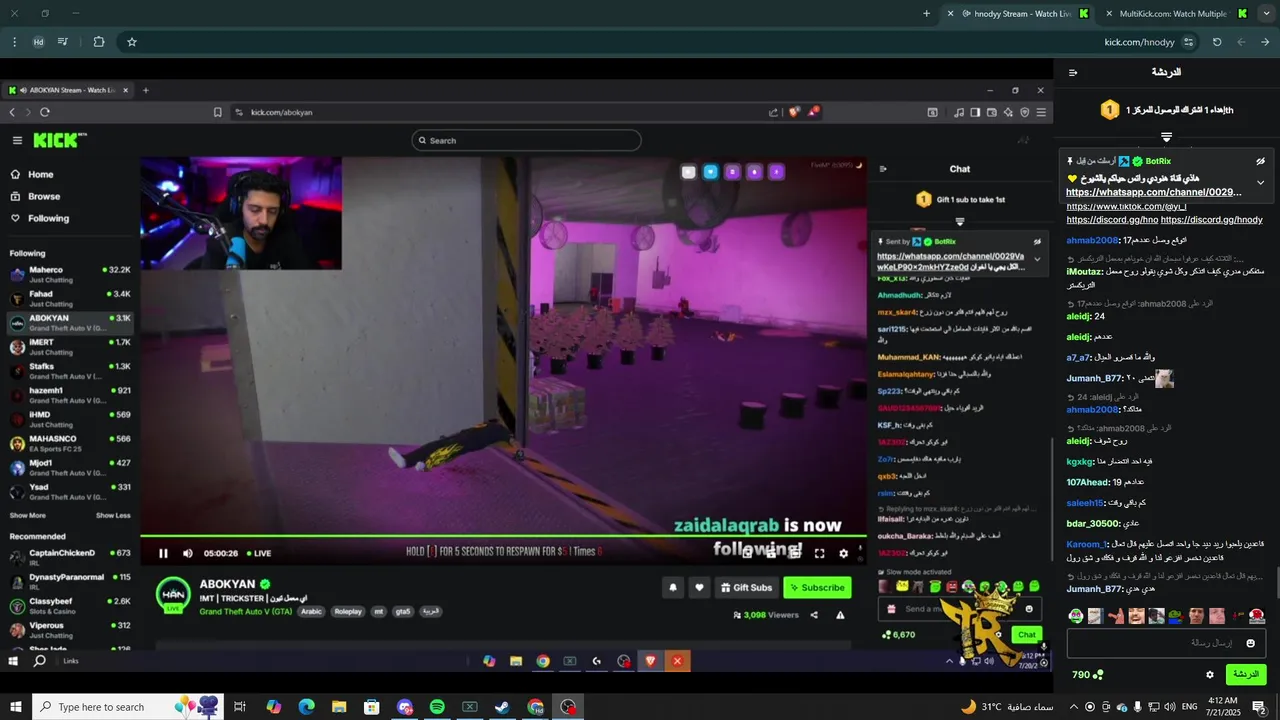This screenshot has height=720, width=1280.
Task: Collapse the inner Kick Chat panel
Action: point(883,169)
